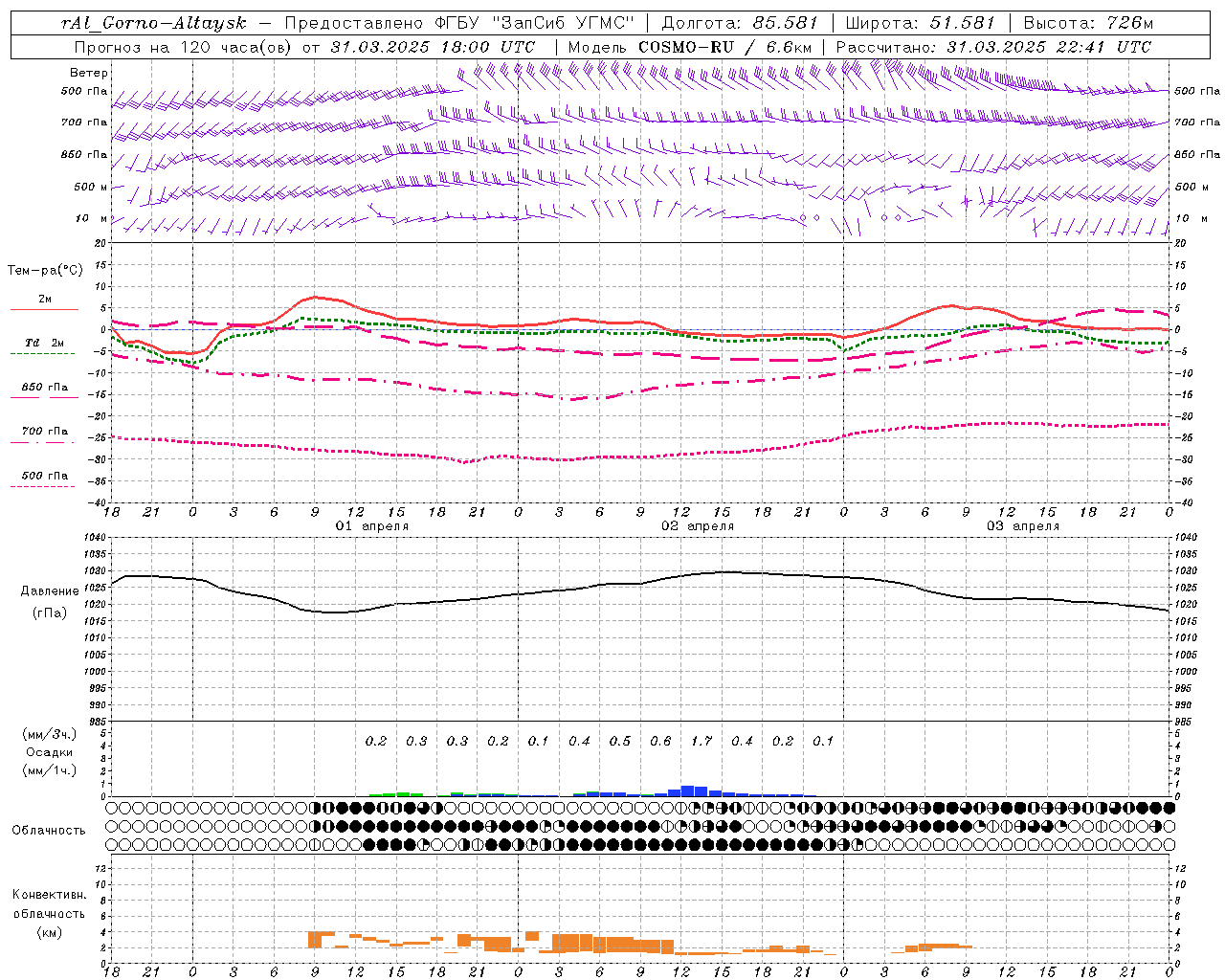Click forecast header Прогноз на 120 часа(ов)
This screenshot has height=980, width=1225.
click(183, 47)
